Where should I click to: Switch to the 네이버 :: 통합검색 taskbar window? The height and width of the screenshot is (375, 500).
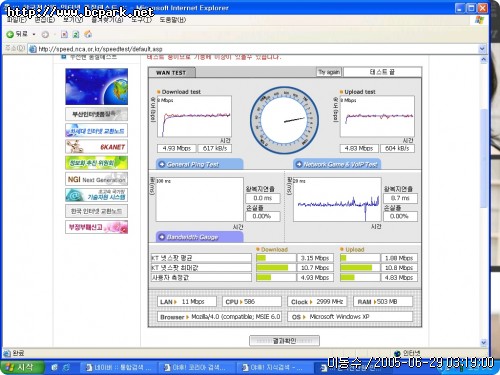coord(118,367)
